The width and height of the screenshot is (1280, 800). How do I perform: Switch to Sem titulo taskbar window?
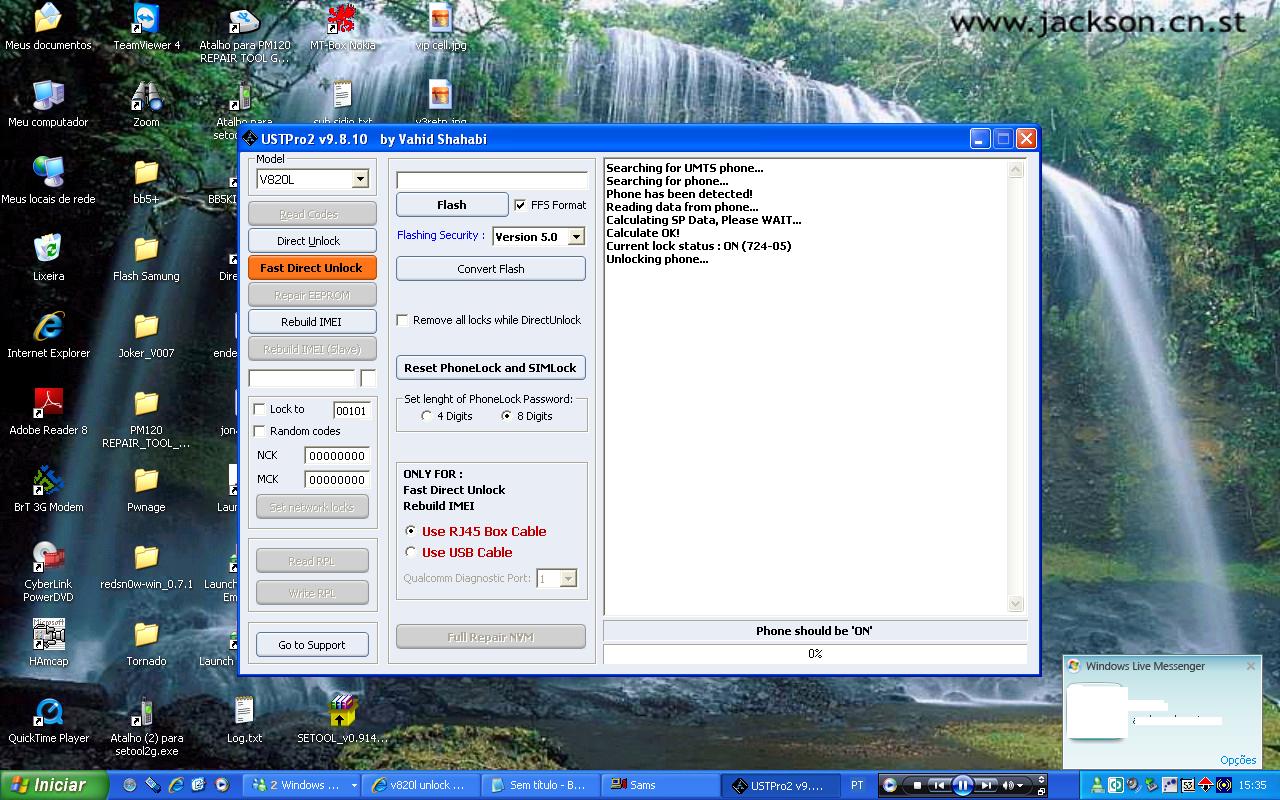(x=540, y=785)
